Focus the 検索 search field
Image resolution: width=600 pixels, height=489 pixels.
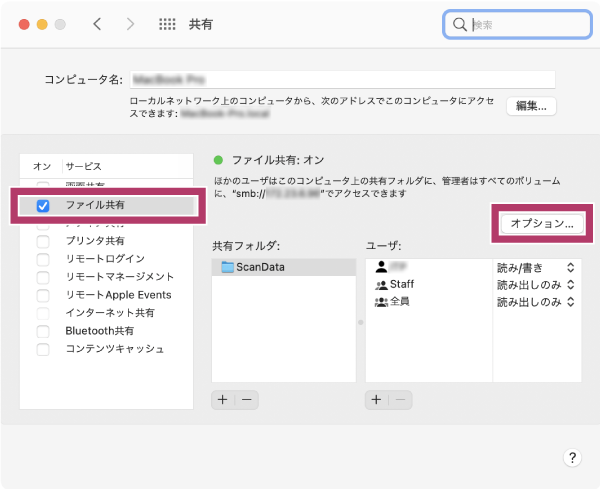[518, 24]
